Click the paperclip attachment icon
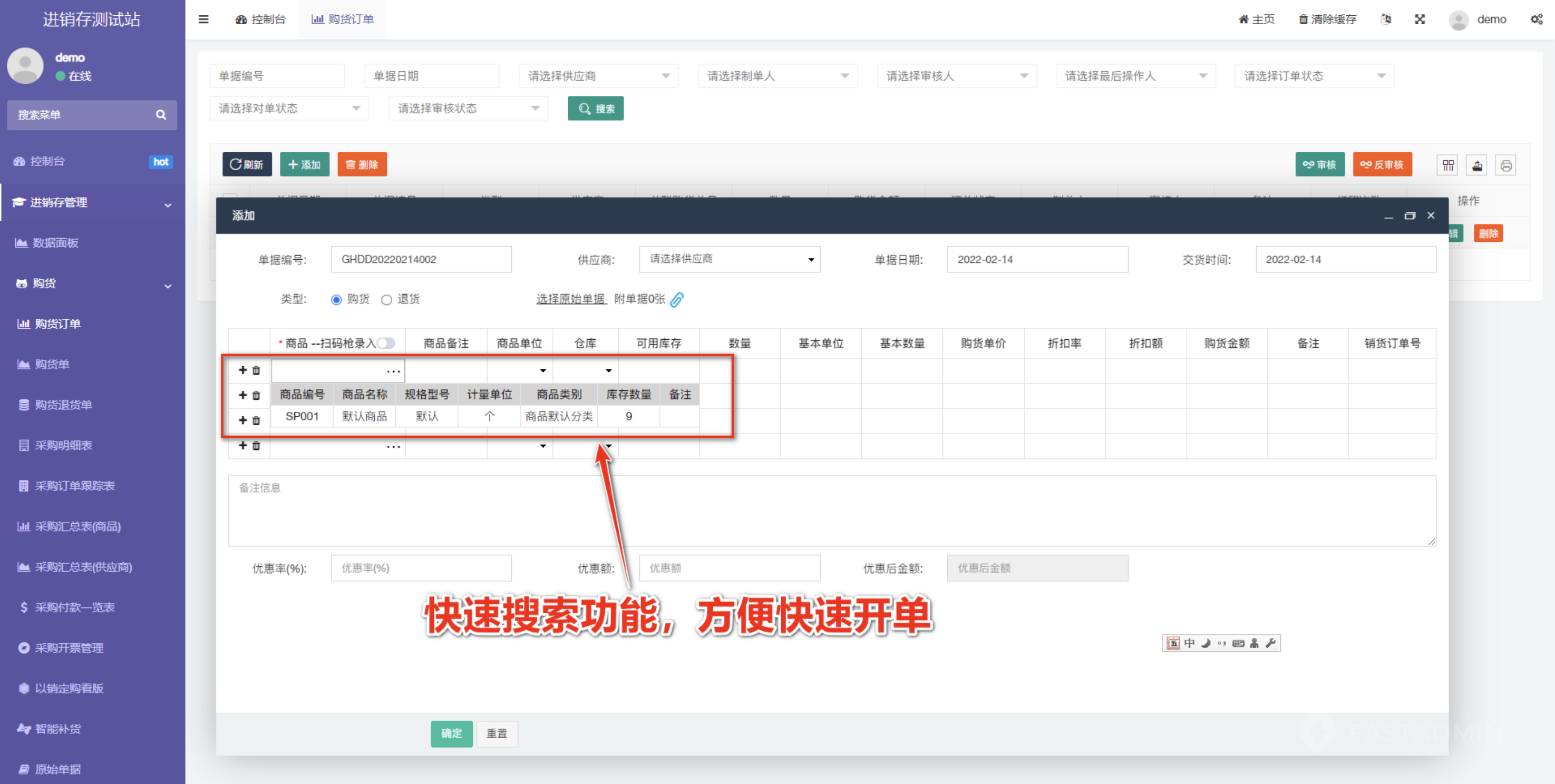 pyautogui.click(x=677, y=299)
